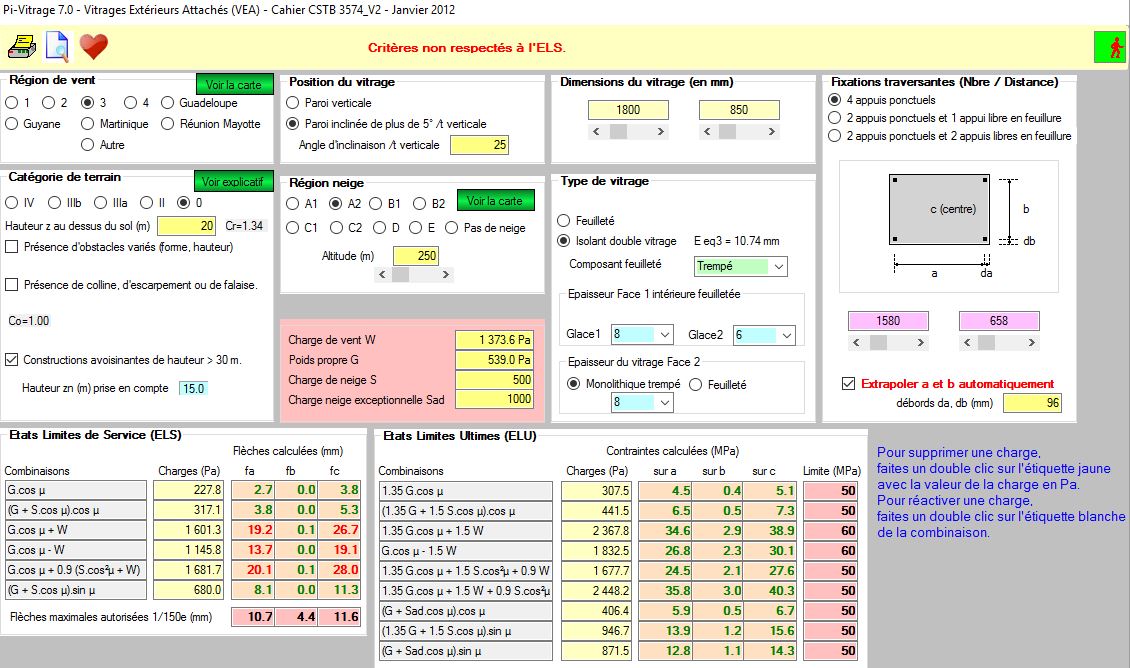Click the glazing width 1800 field
Viewport: 1130px width, 668px height.
628,110
